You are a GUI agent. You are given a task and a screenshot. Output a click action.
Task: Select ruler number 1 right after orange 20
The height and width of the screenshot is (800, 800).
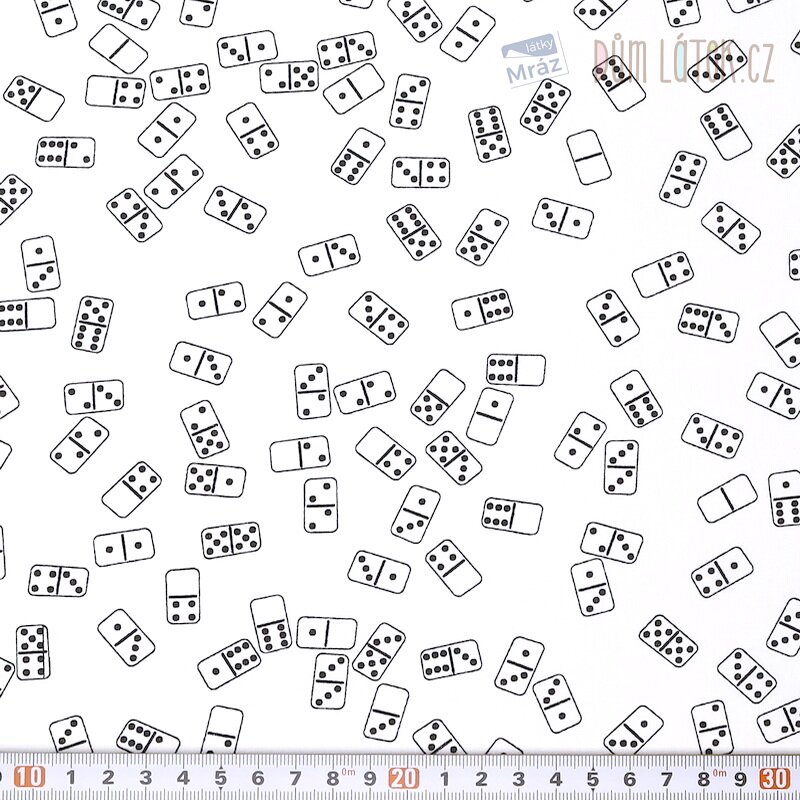[444, 778]
